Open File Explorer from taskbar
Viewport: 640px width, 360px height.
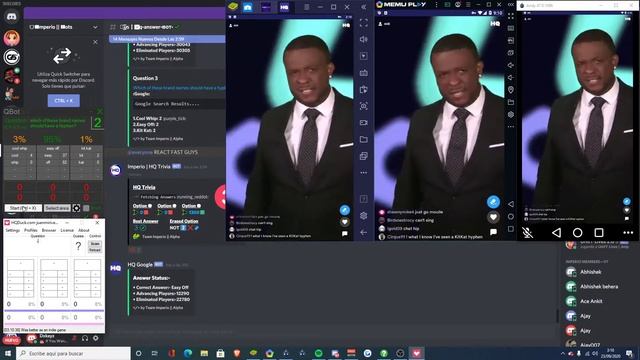[x=204, y=353]
